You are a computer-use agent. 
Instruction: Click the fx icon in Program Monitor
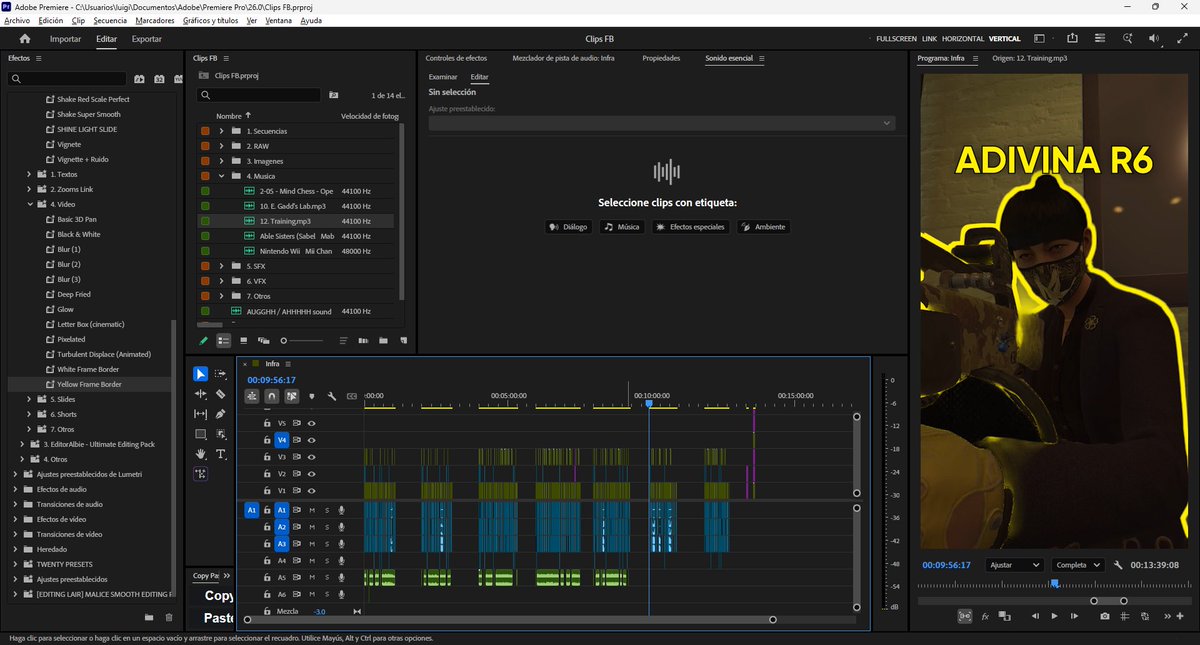point(985,616)
